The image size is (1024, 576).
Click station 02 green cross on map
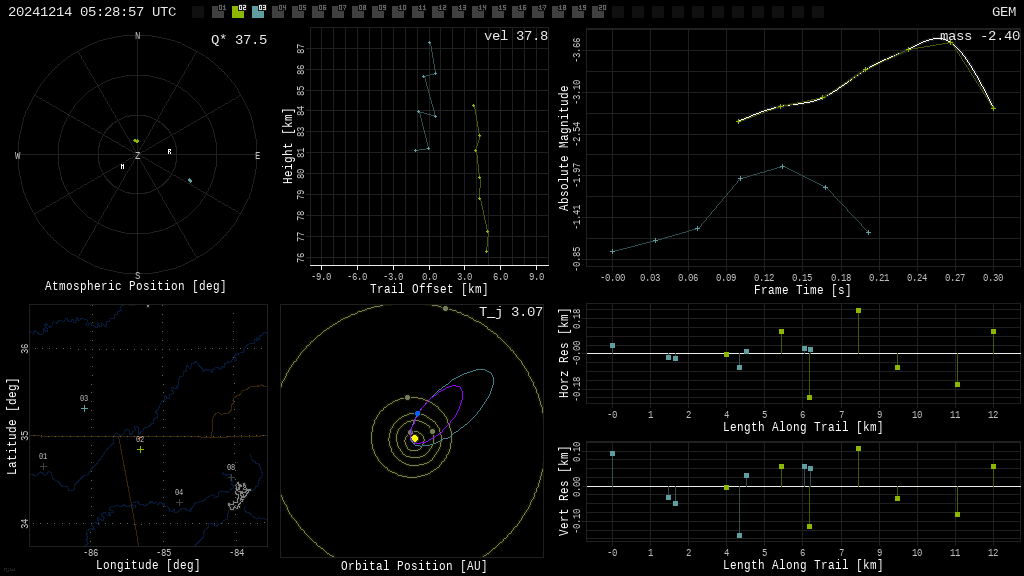[140, 449]
